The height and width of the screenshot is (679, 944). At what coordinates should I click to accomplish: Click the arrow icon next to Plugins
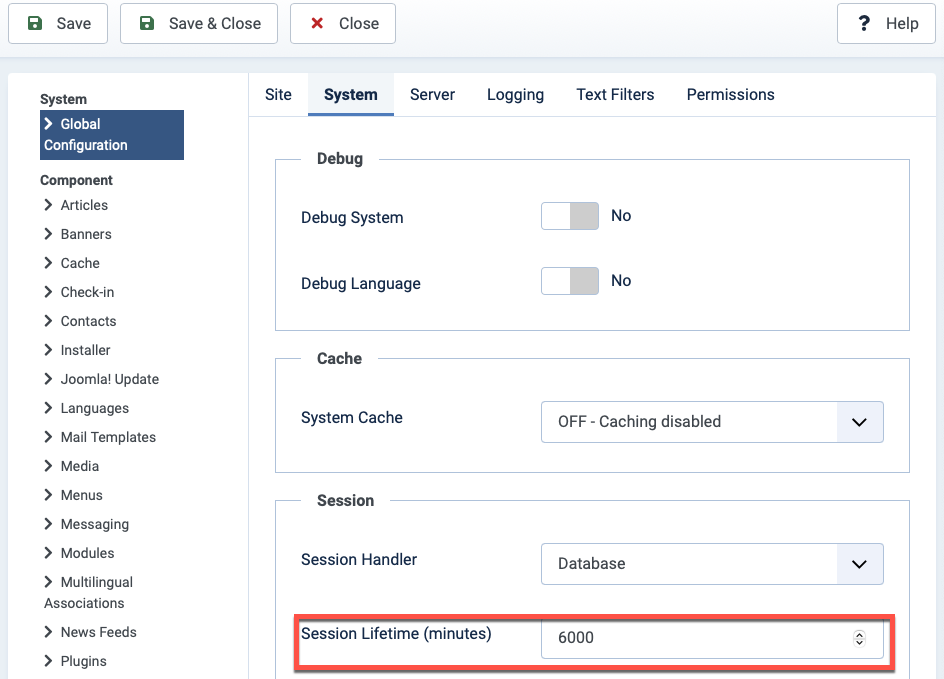click(49, 661)
